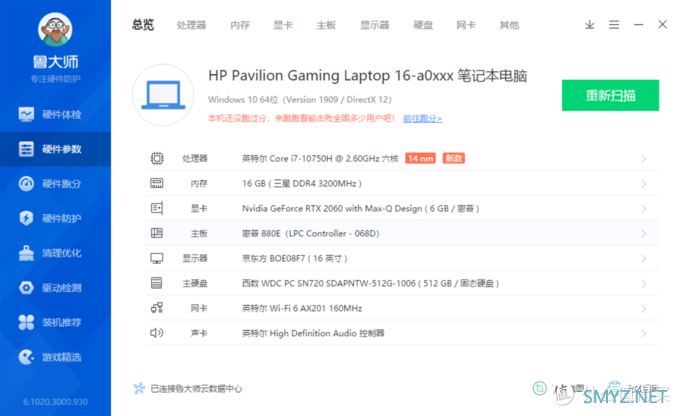
Task: Click the Windows 10 64位 version text
Action: [x=300, y=100]
